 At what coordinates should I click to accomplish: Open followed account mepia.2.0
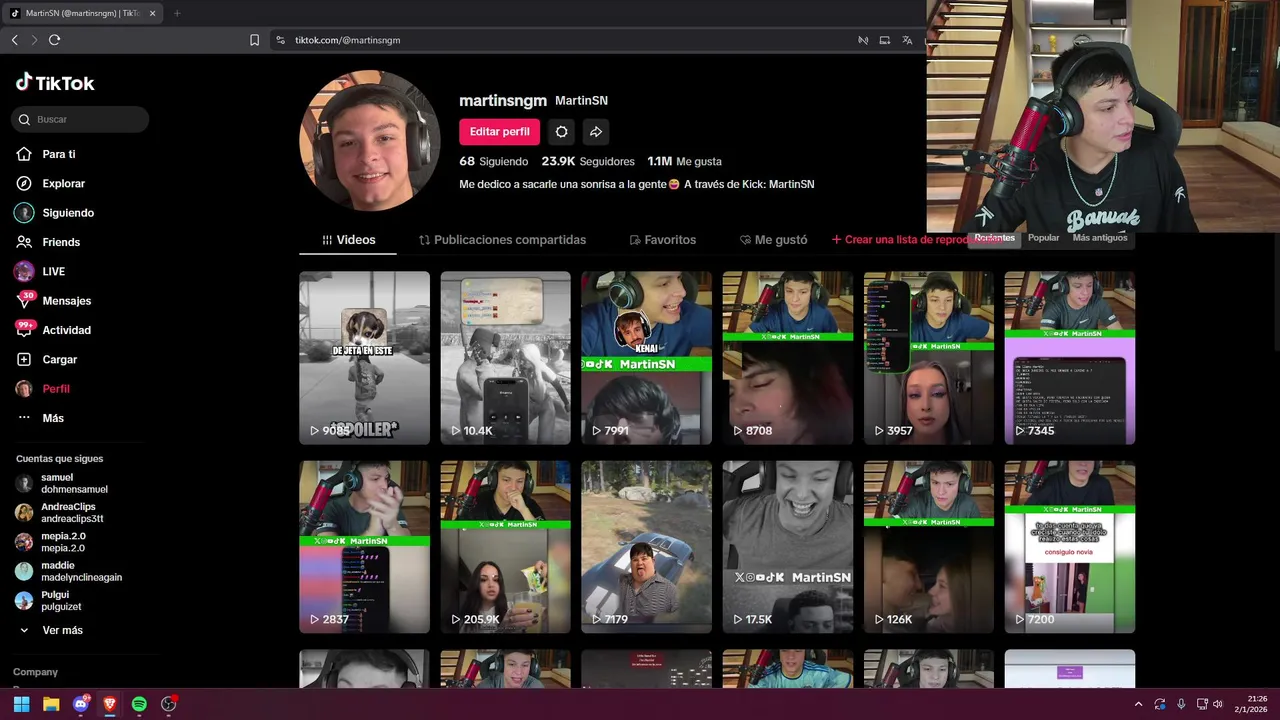coord(50,542)
